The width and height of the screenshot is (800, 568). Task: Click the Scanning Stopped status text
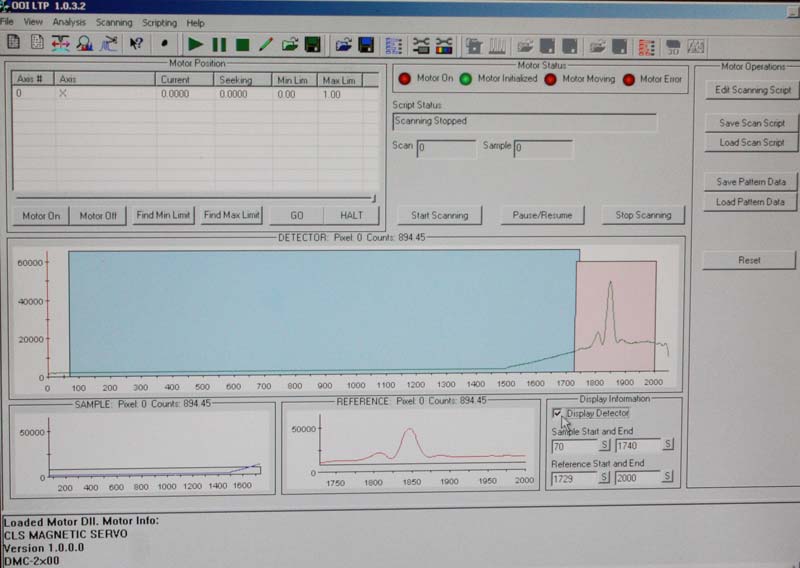[431, 121]
